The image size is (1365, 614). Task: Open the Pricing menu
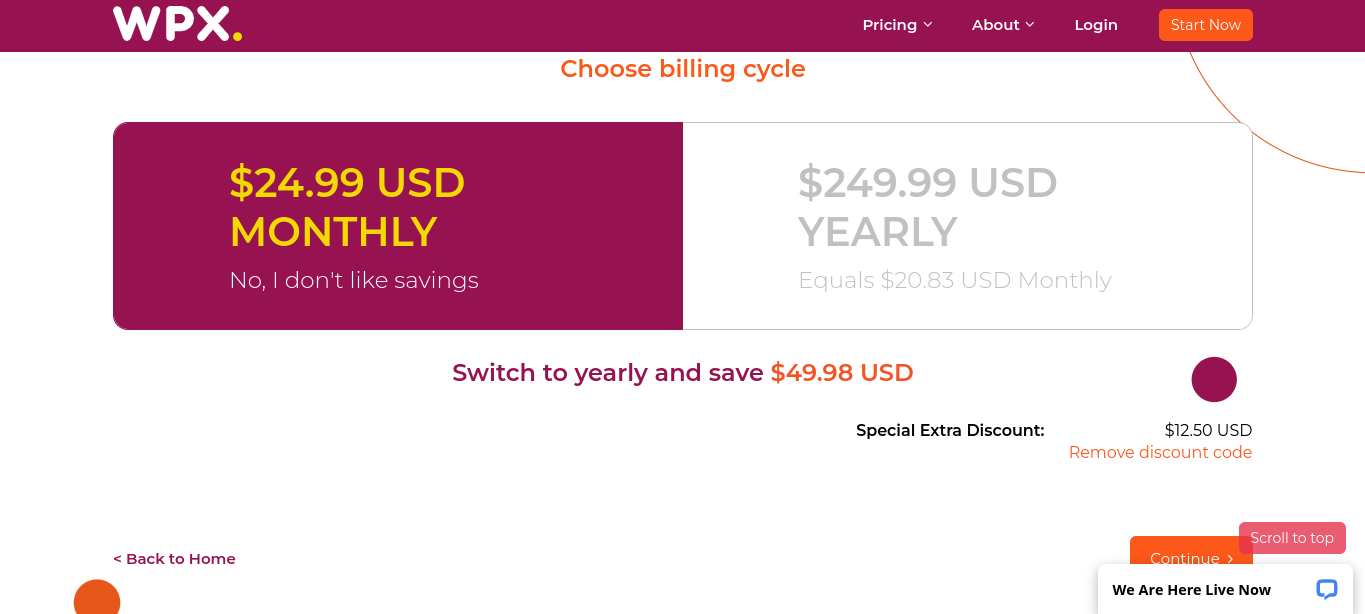[x=897, y=25]
